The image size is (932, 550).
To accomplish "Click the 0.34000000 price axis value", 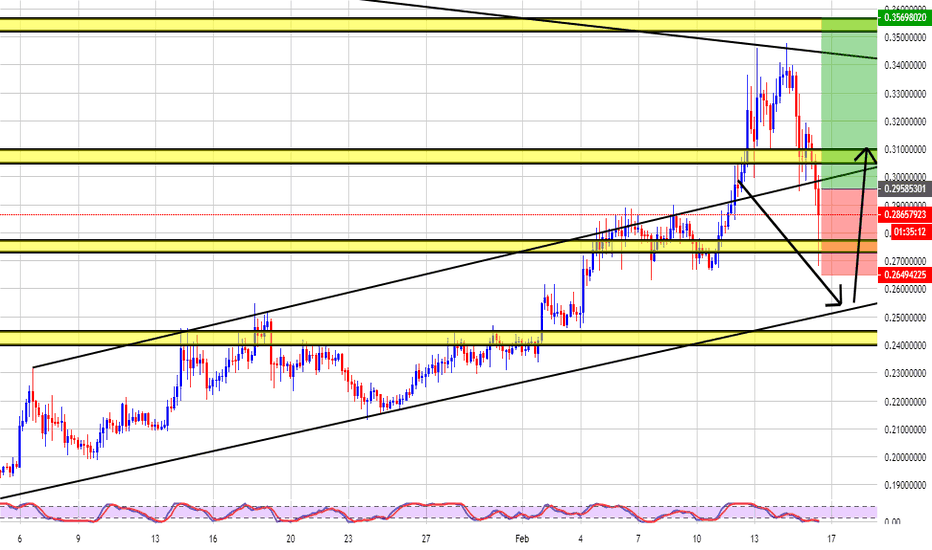I will [905, 65].
